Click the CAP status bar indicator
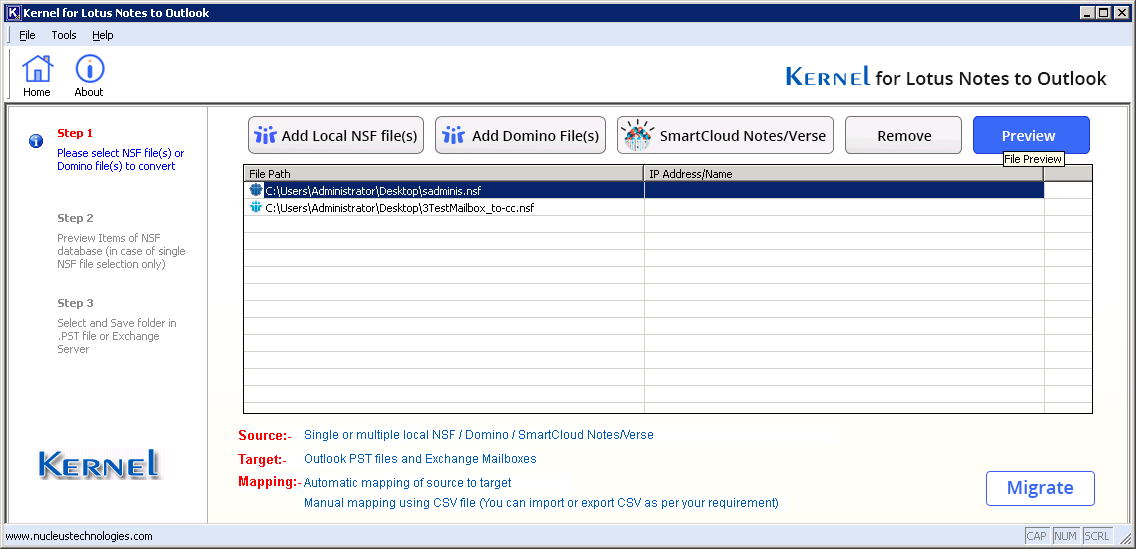 tap(1037, 536)
